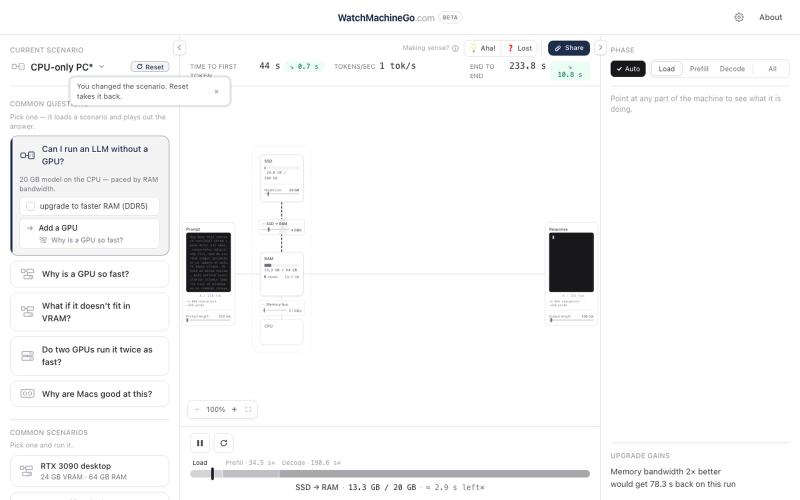Viewport: 800px width, 500px height.
Task: Click the 'Decode · 198.6 s' timeline label
Action: pos(311,463)
